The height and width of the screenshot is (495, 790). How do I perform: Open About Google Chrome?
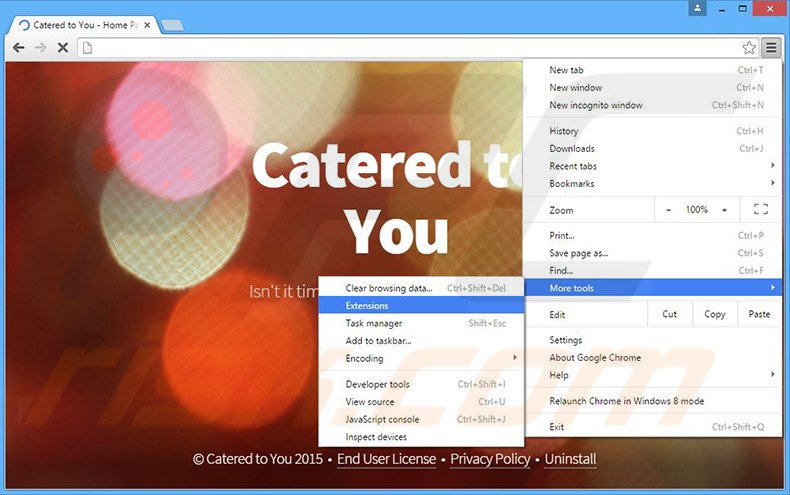(653, 358)
